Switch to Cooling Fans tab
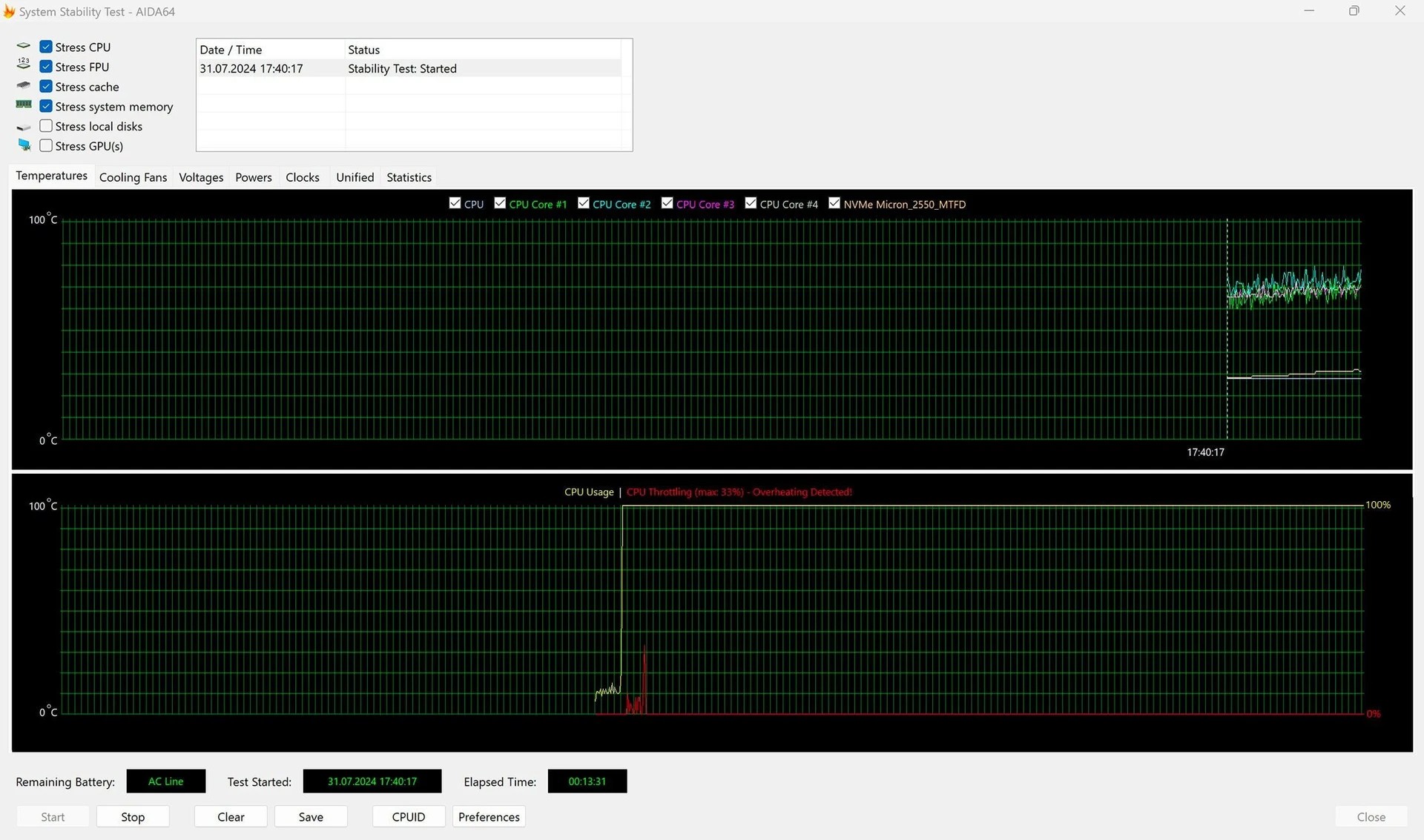The height and width of the screenshot is (840, 1424). [133, 177]
